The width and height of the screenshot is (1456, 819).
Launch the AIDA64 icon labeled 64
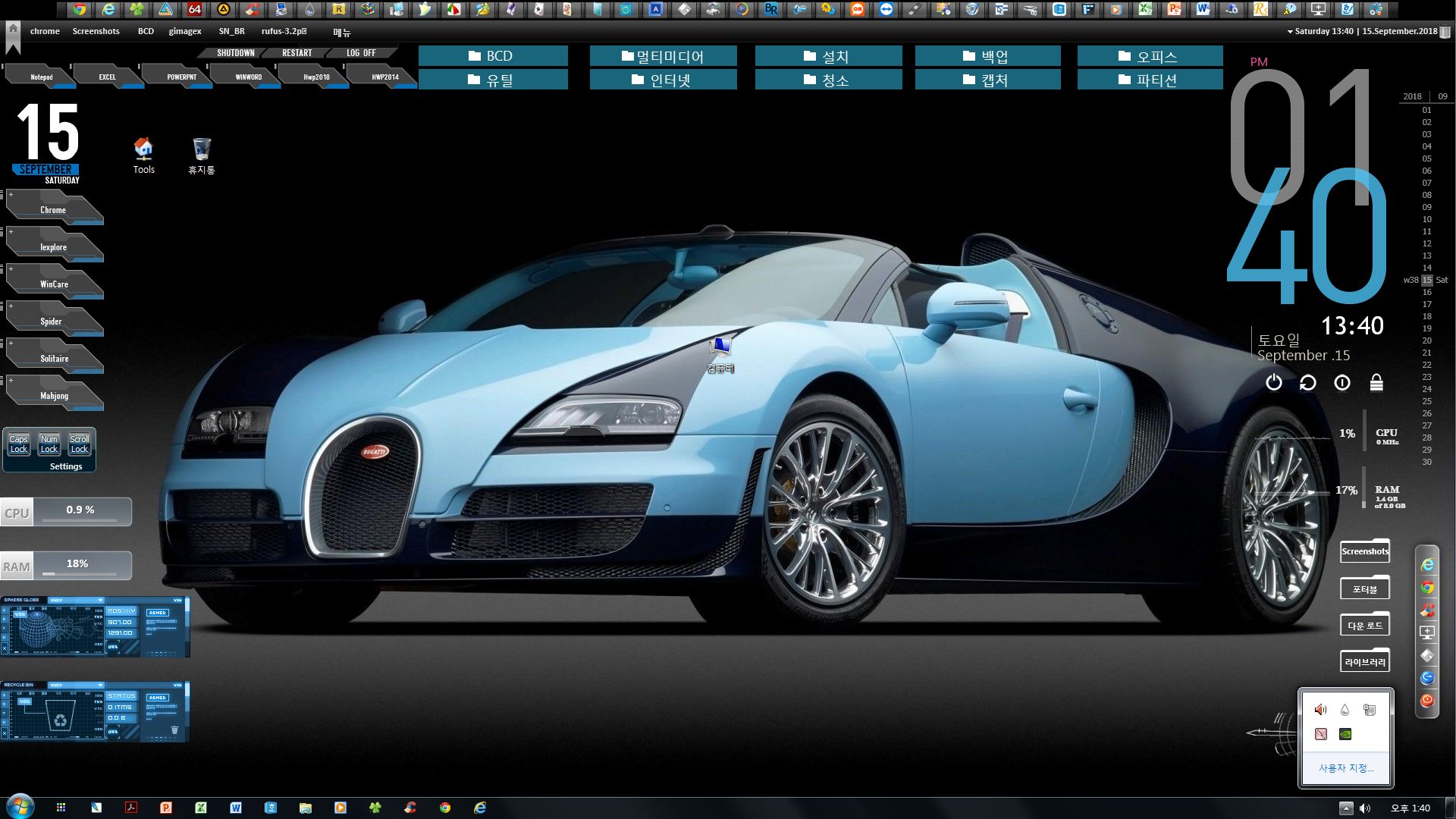(x=195, y=9)
